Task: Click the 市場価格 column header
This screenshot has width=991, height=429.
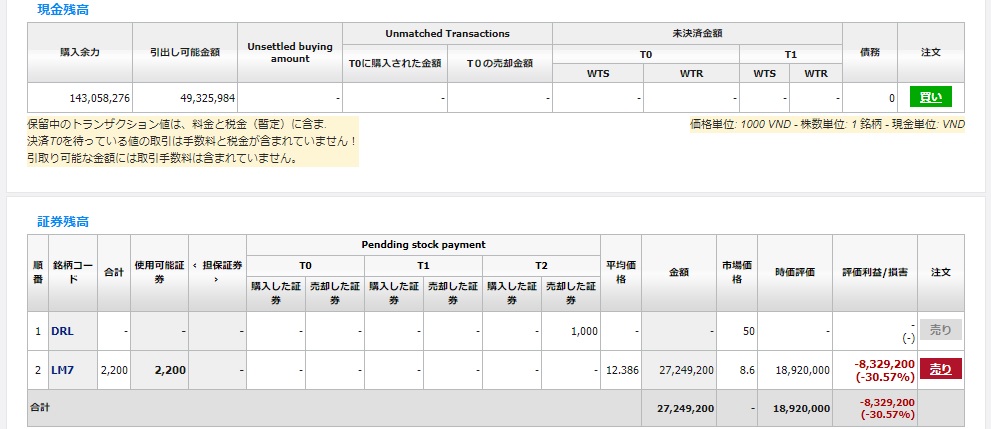Action: (x=738, y=272)
